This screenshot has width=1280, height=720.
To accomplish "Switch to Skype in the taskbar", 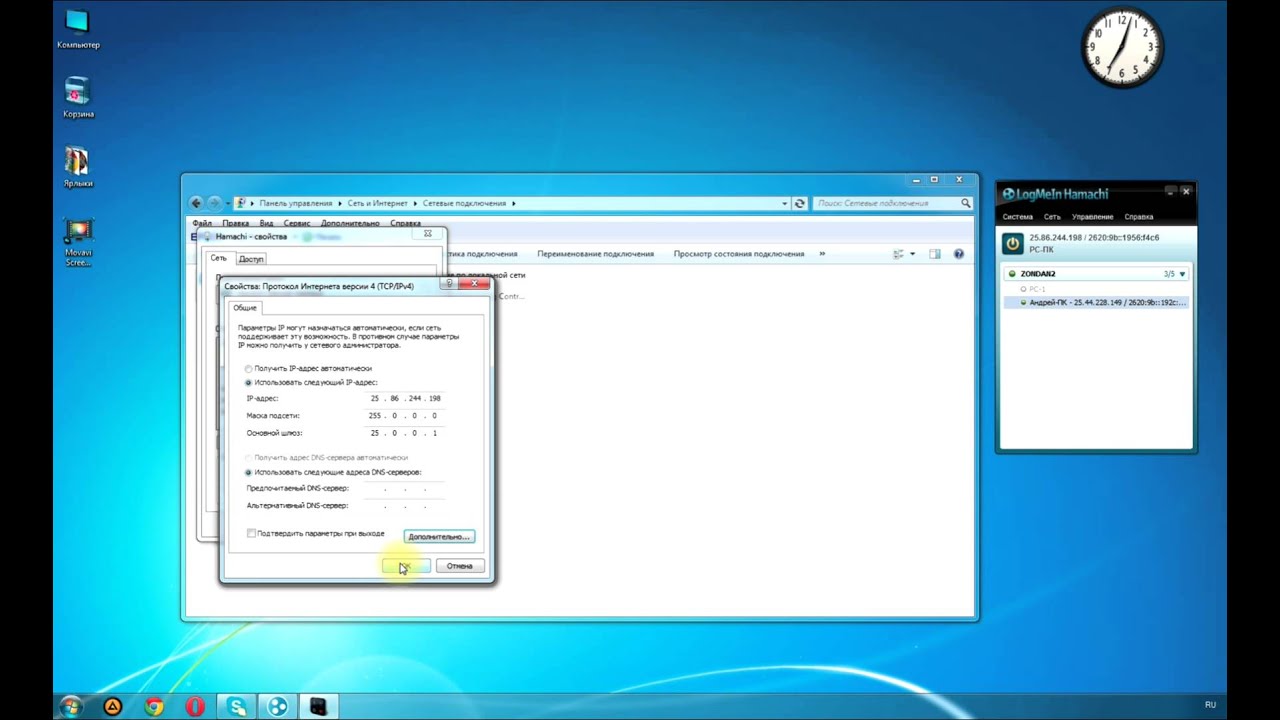I will click(x=237, y=707).
